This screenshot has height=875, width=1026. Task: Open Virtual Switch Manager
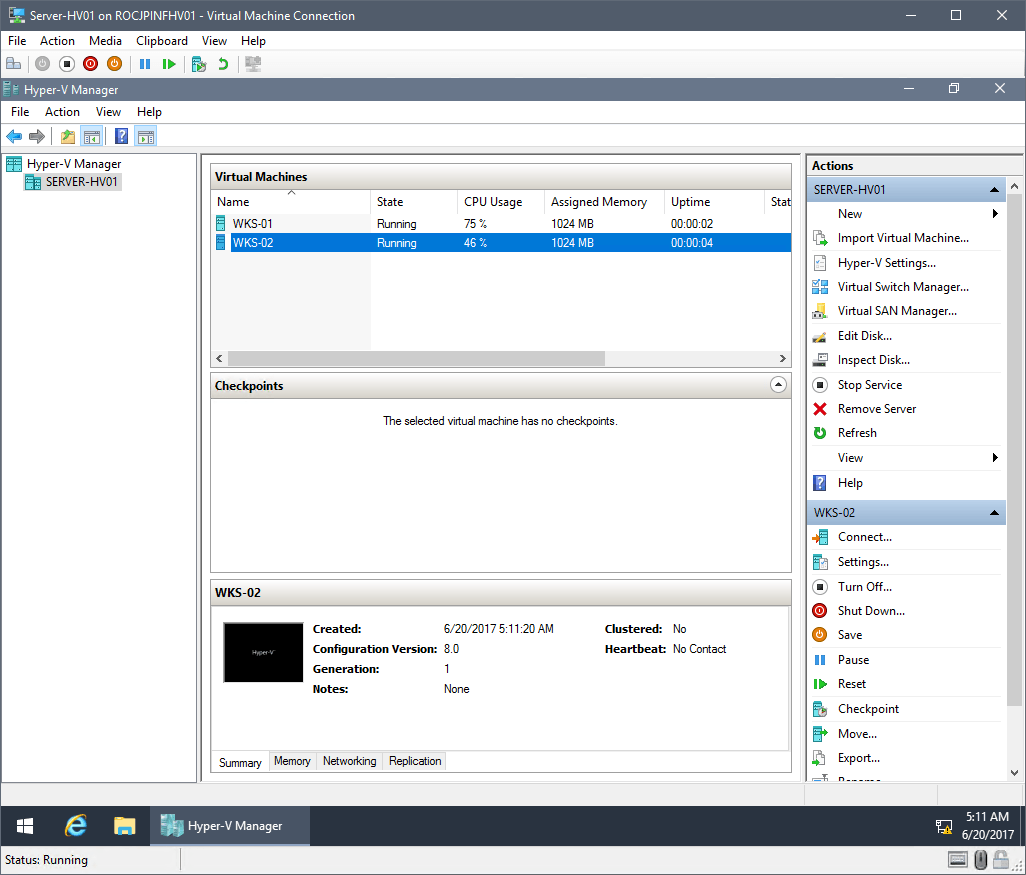(x=903, y=287)
